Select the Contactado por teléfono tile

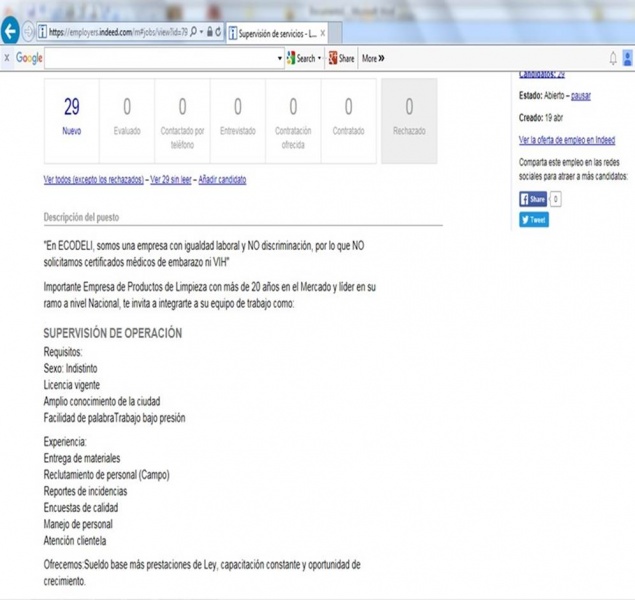point(182,121)
